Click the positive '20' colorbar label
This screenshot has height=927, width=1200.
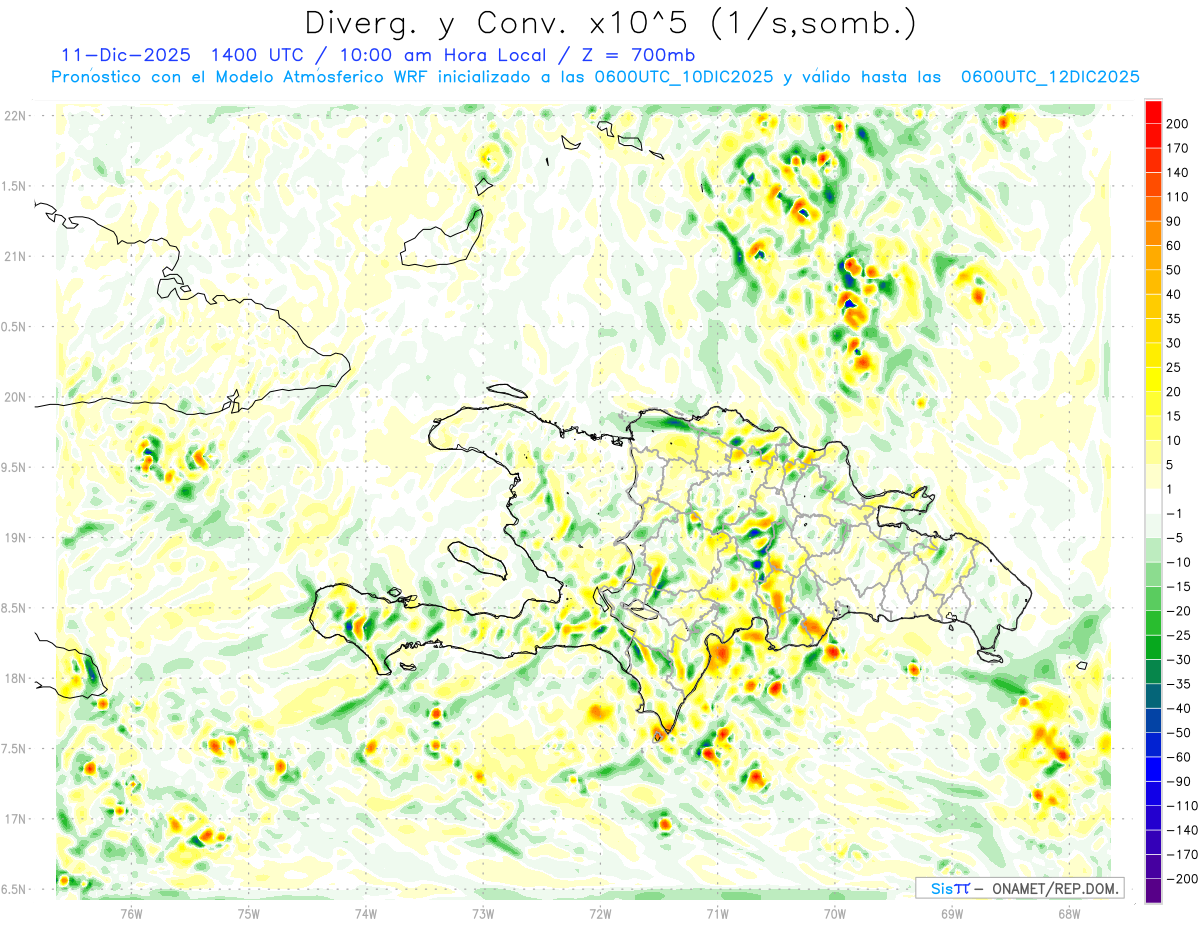(1175, 392)
